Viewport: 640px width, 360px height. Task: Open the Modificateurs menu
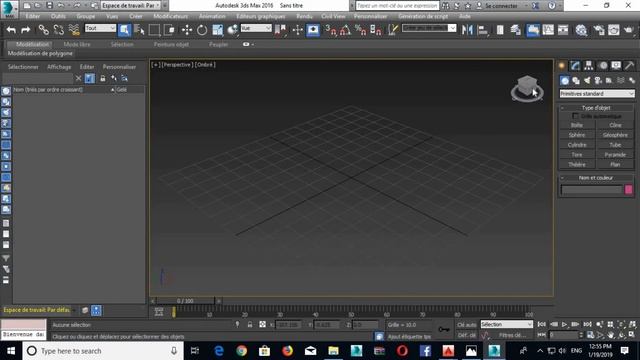[x=171, y=16]
